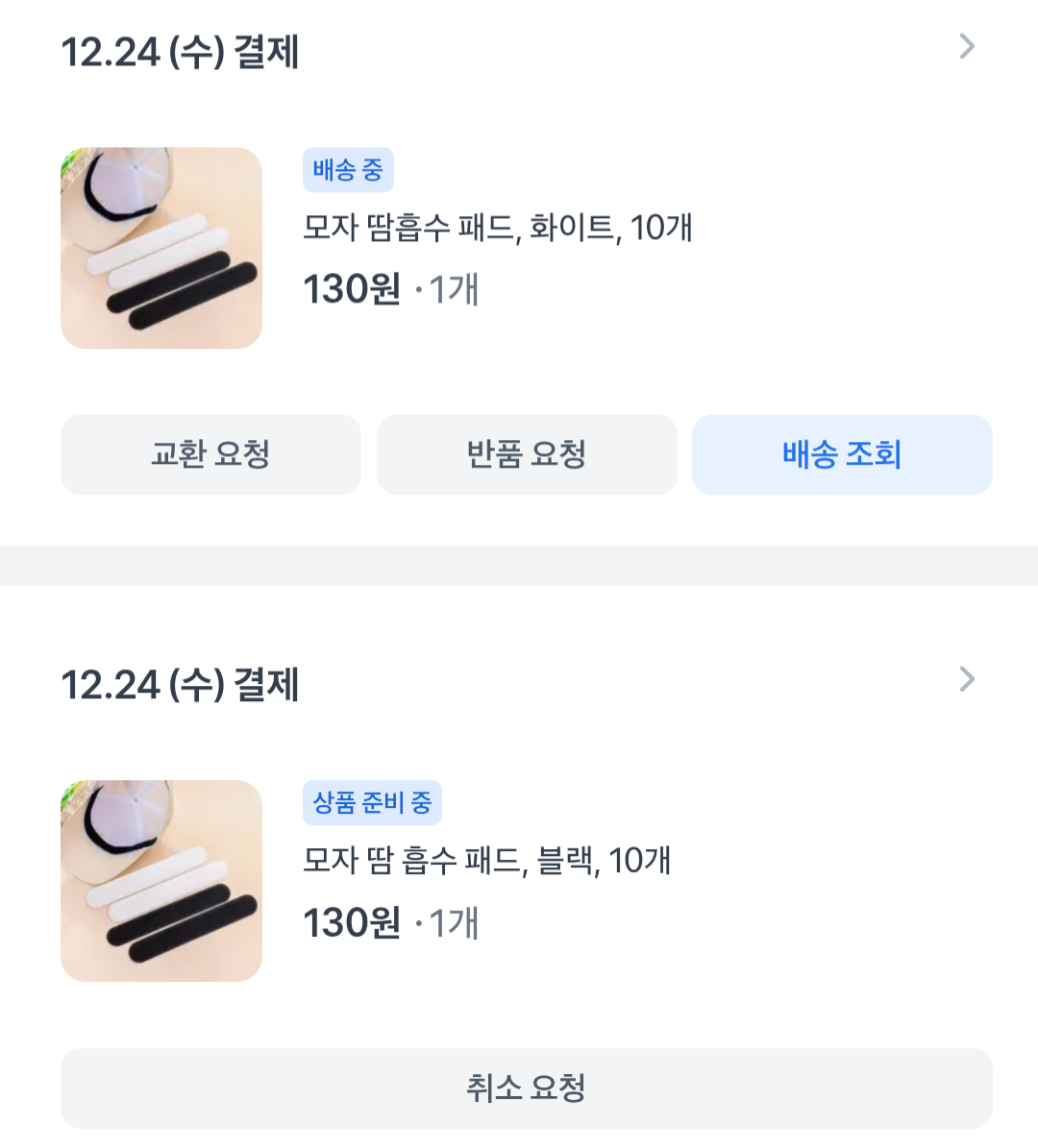1038x1148 pixels.
Task: Request cancellation with 취소 요청
Action: tap(526, 1088)
